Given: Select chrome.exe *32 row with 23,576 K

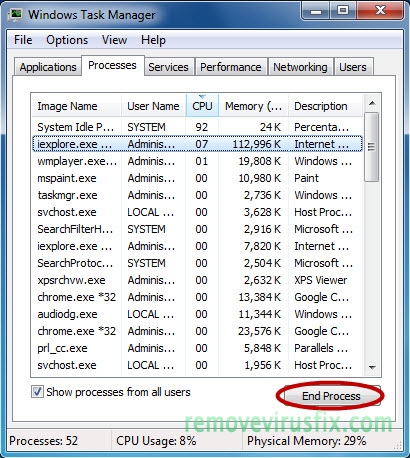Looking at the screenshot, I should click(x=197, y=331).
